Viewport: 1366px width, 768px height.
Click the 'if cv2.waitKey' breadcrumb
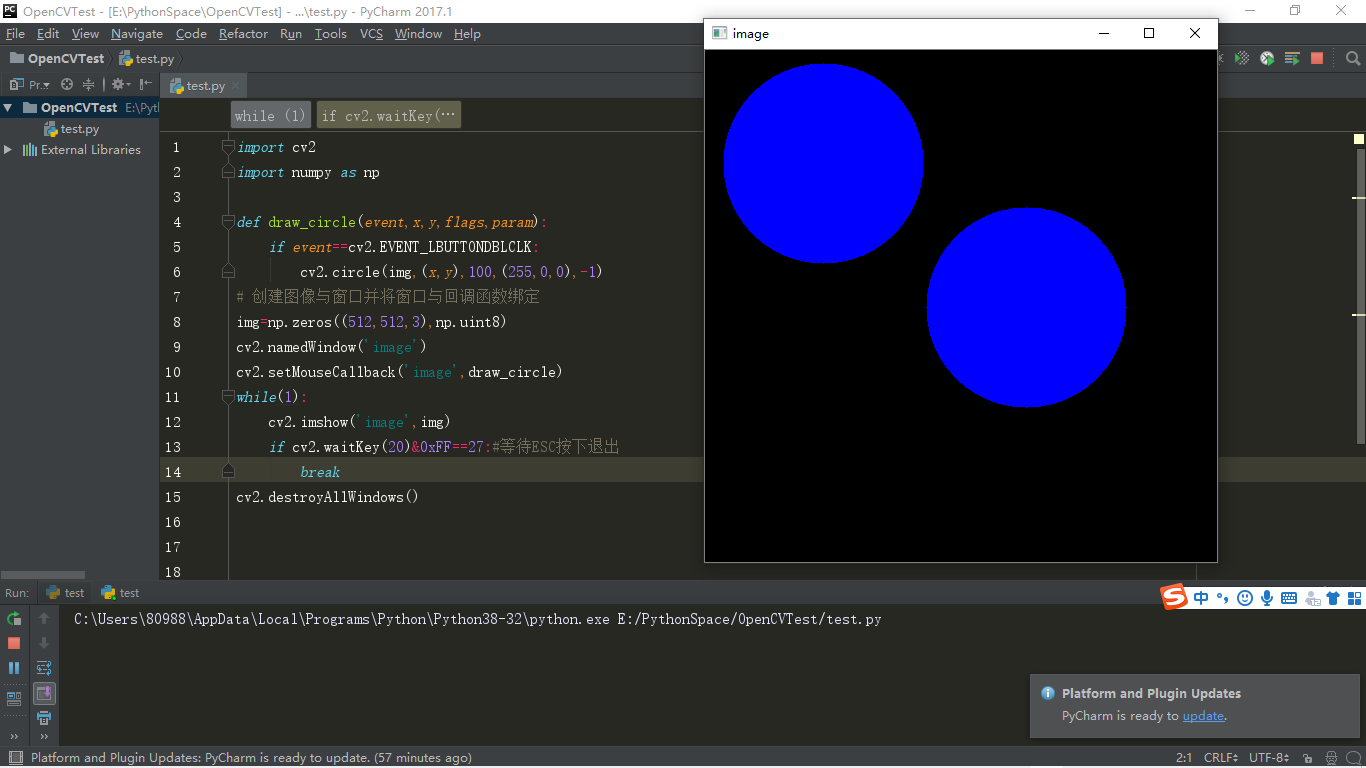(389, 116)
